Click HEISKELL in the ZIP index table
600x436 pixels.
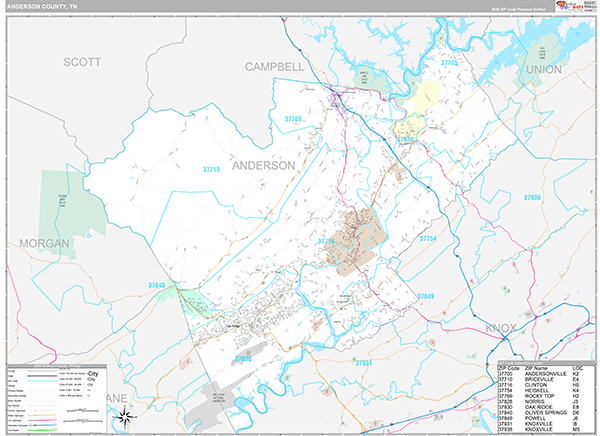pyautogui.click(x=536, y=390)
